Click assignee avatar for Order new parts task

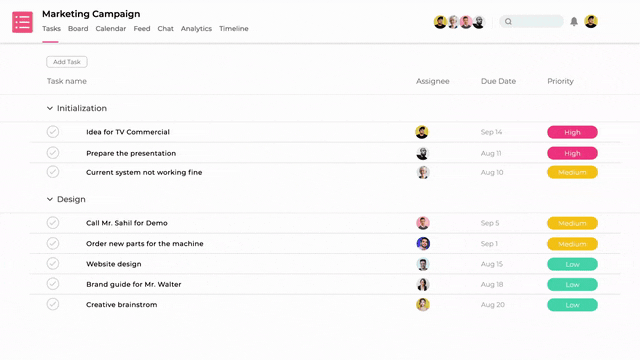(423, 244)
